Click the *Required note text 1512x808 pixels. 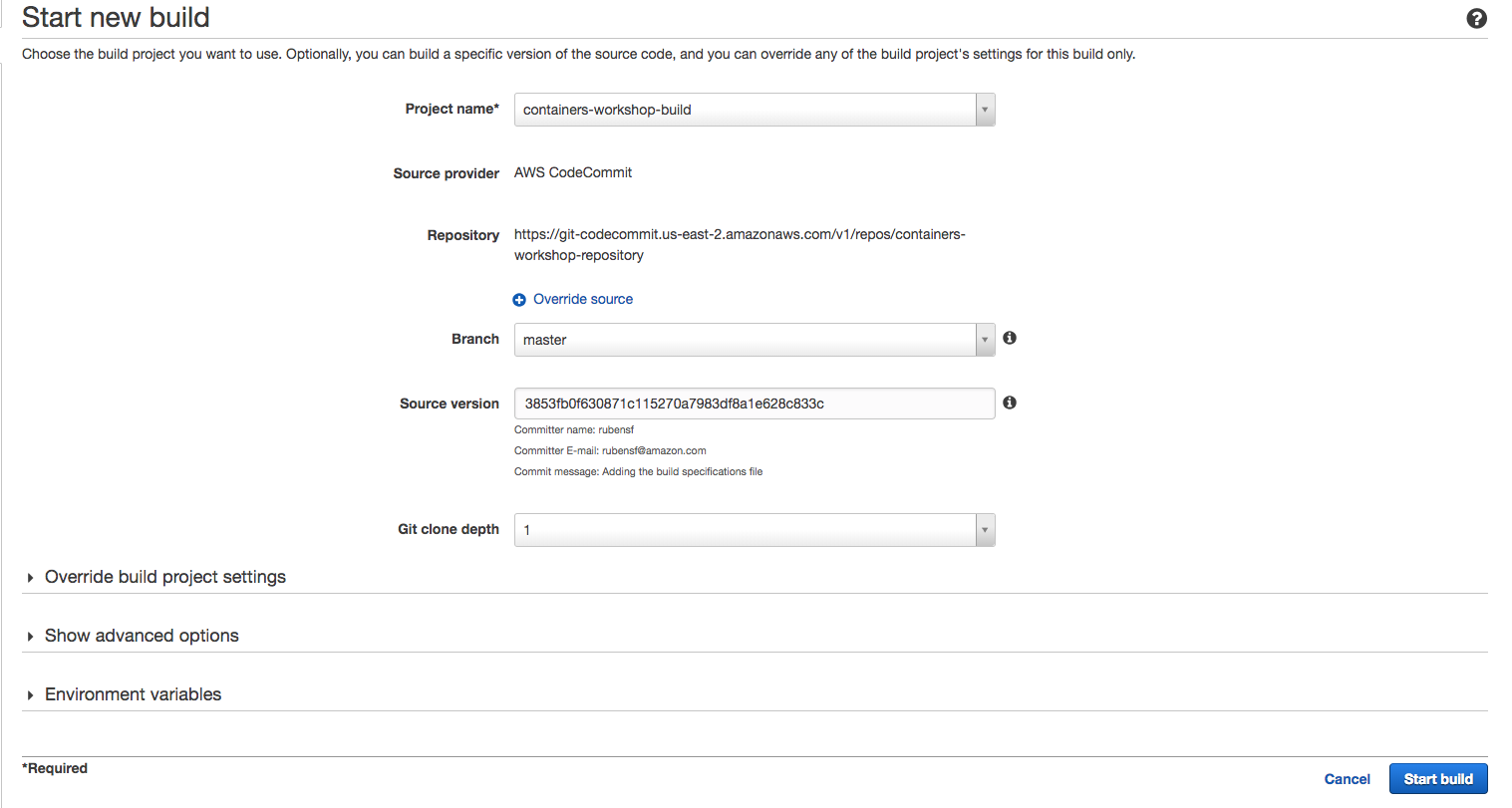55,768
